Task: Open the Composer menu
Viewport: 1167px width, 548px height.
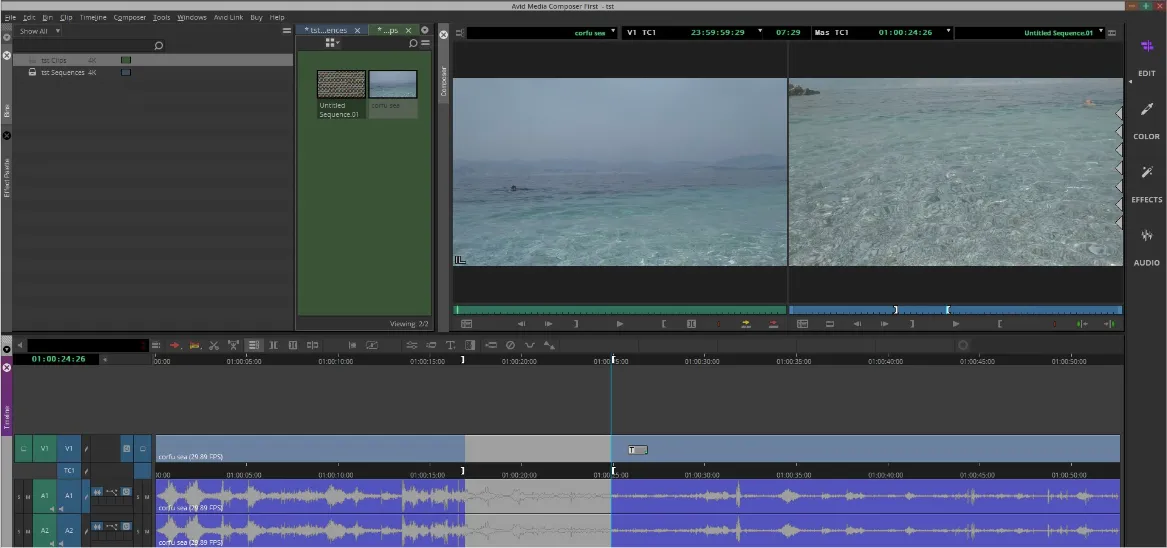Action: tap(130, 17)
